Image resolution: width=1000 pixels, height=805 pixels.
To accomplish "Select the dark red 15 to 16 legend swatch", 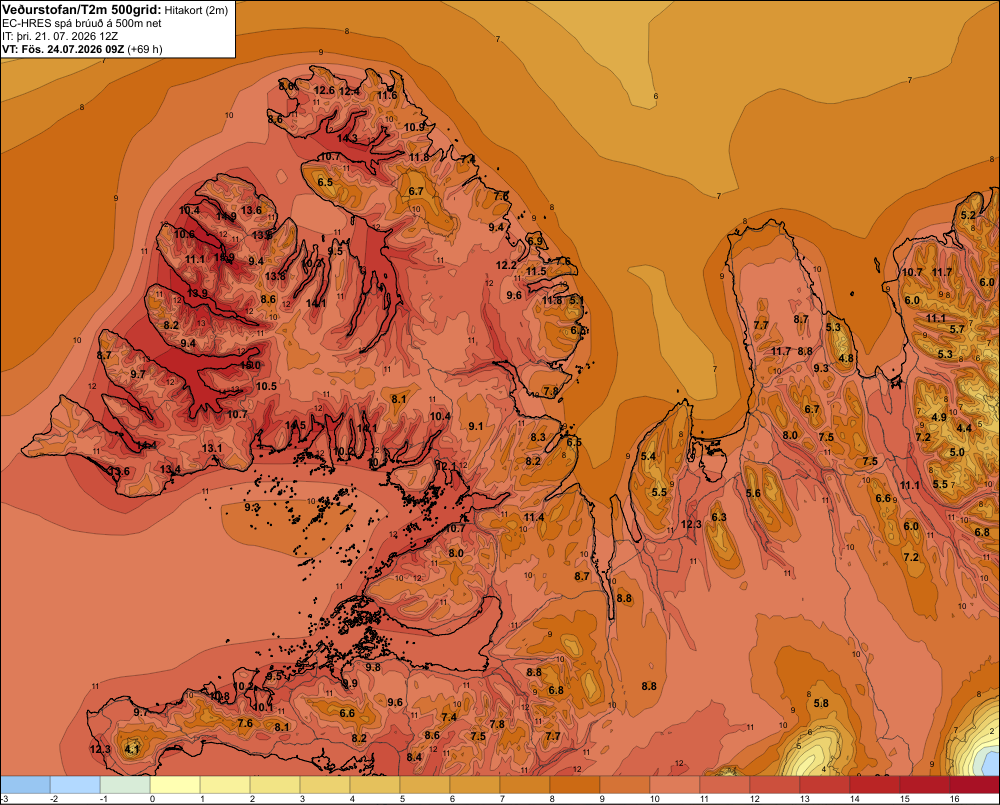I will pyautogui.click(x=925, y=785).
